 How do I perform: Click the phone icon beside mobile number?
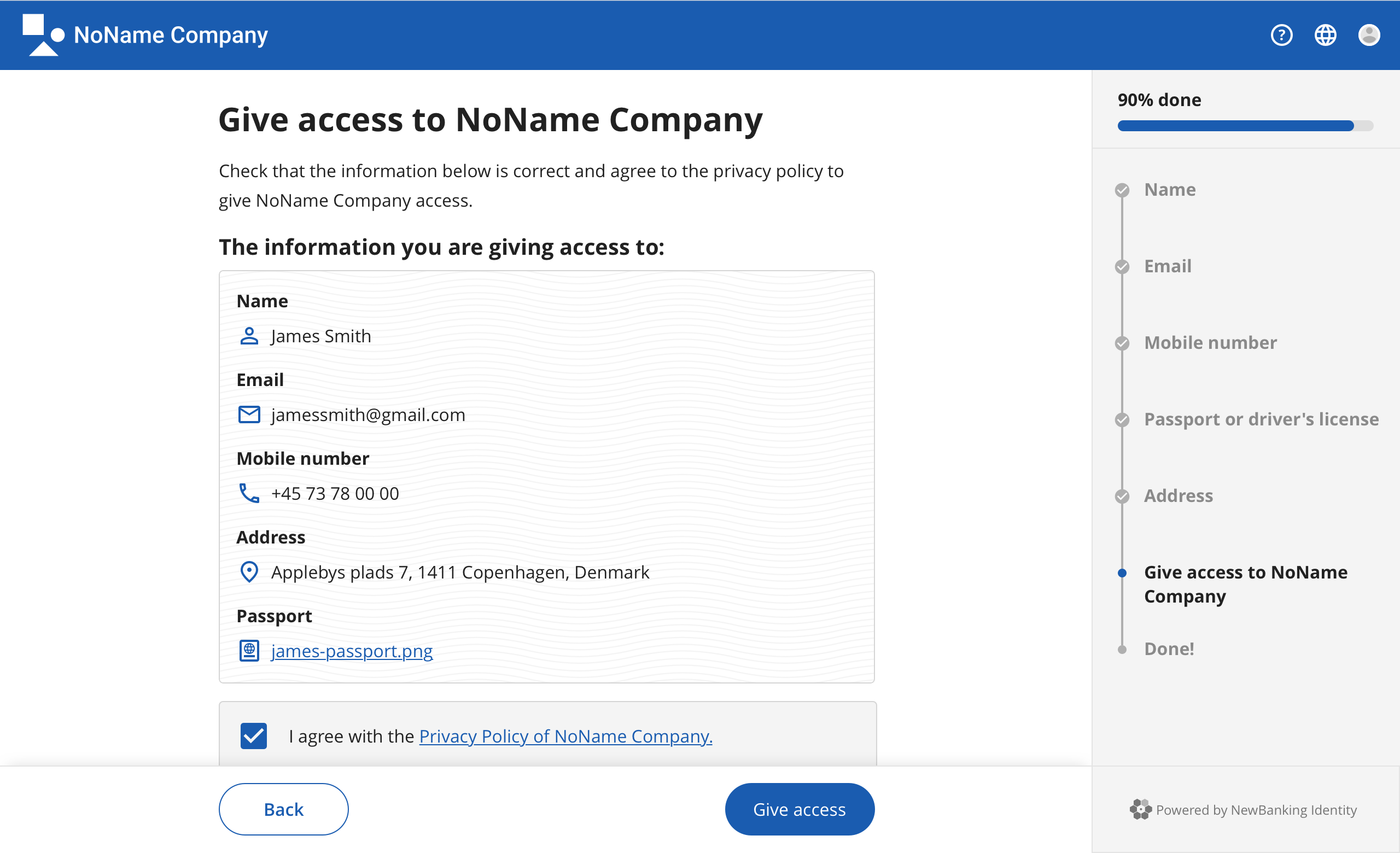pyautogui.click(x=249, y=493)
